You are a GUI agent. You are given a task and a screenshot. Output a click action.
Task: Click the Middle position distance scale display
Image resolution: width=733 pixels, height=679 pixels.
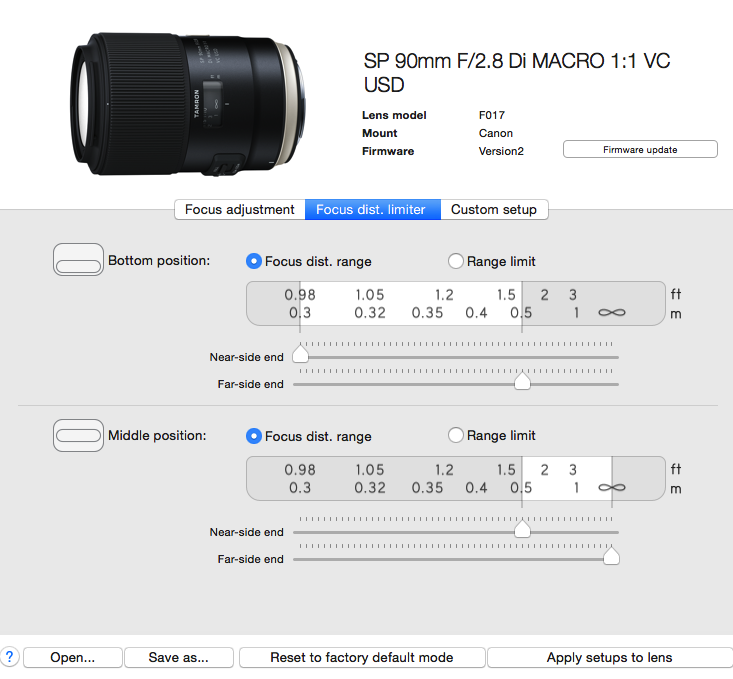click(x=456, y=478)
